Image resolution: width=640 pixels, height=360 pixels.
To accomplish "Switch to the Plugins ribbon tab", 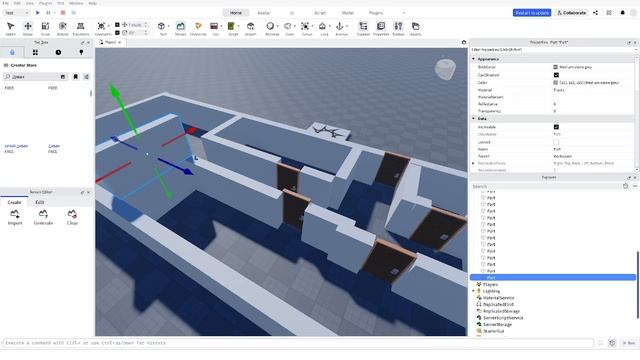I will 376,13.
